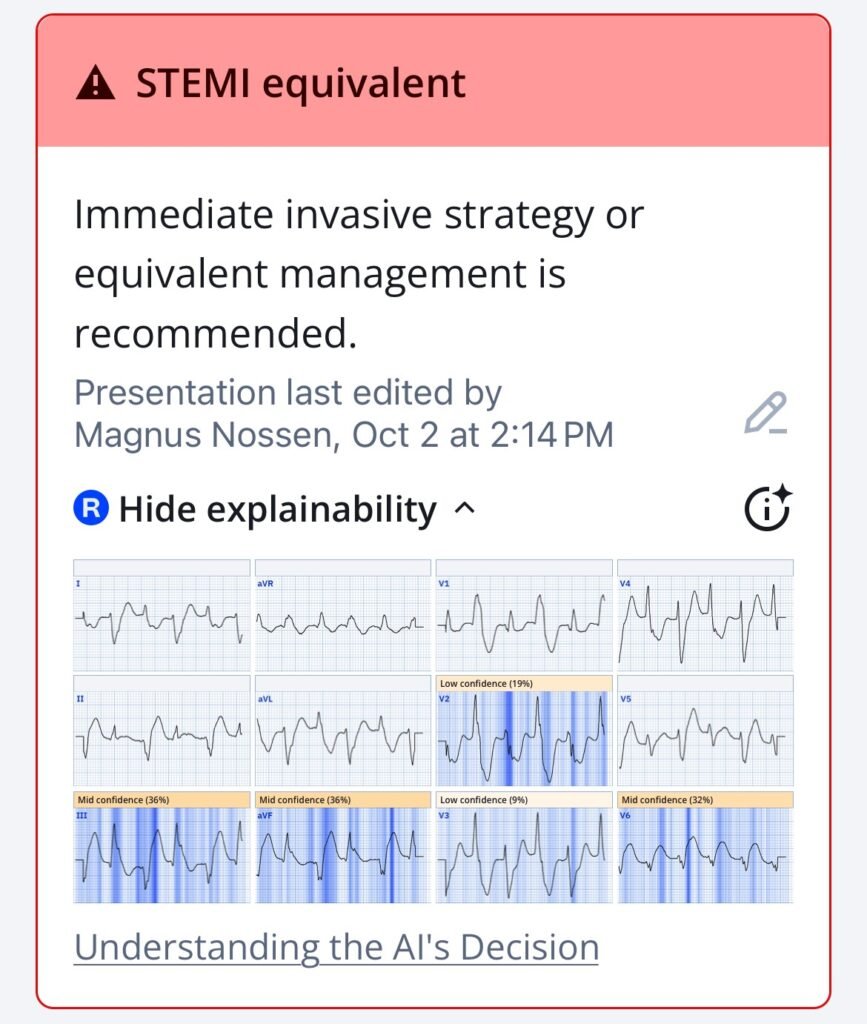Open the AI info sparkle icon
The height and width of the screenshot is (1024, 867).
coord(768,509)
